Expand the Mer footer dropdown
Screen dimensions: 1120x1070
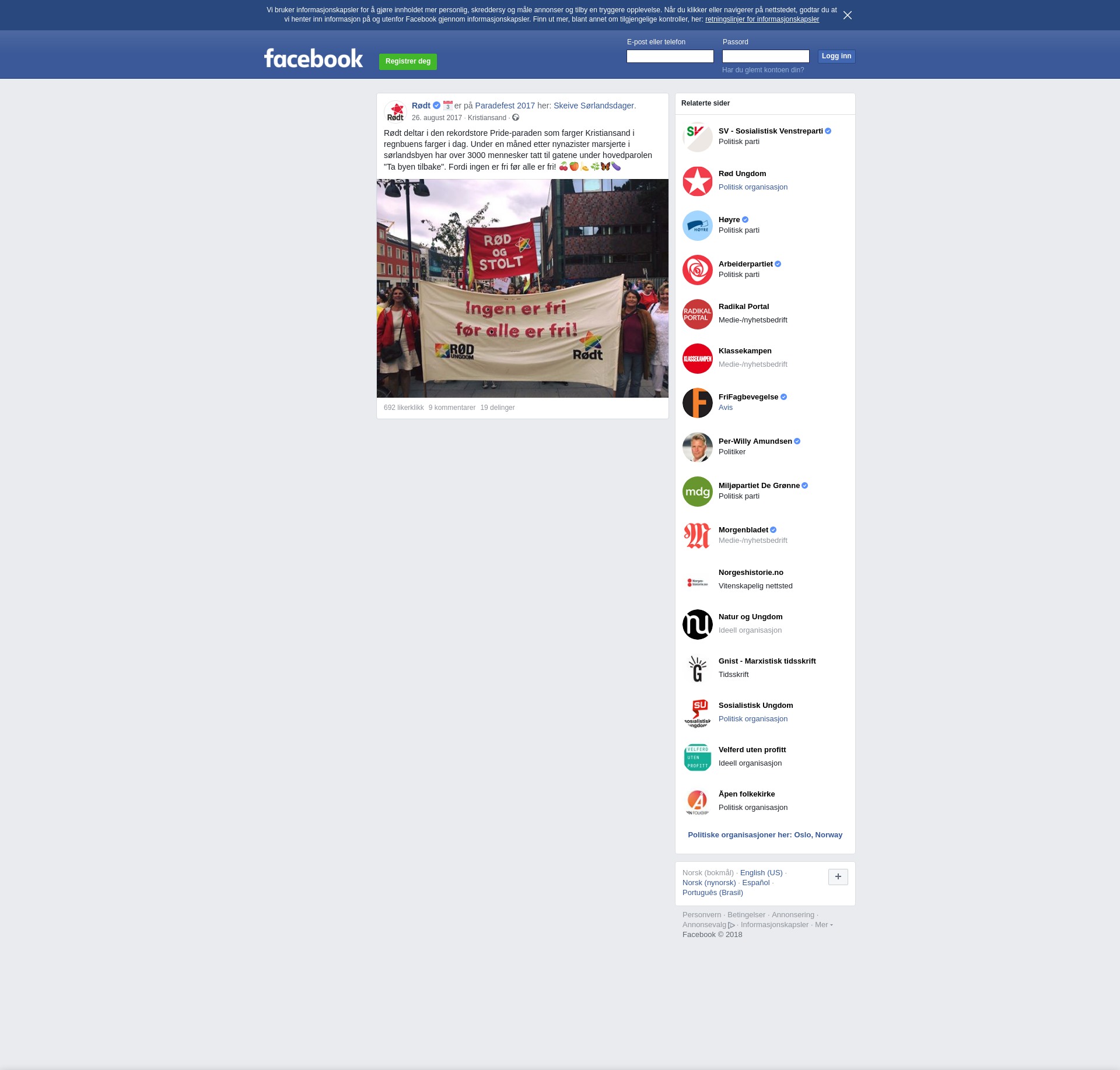coord(824,925)
